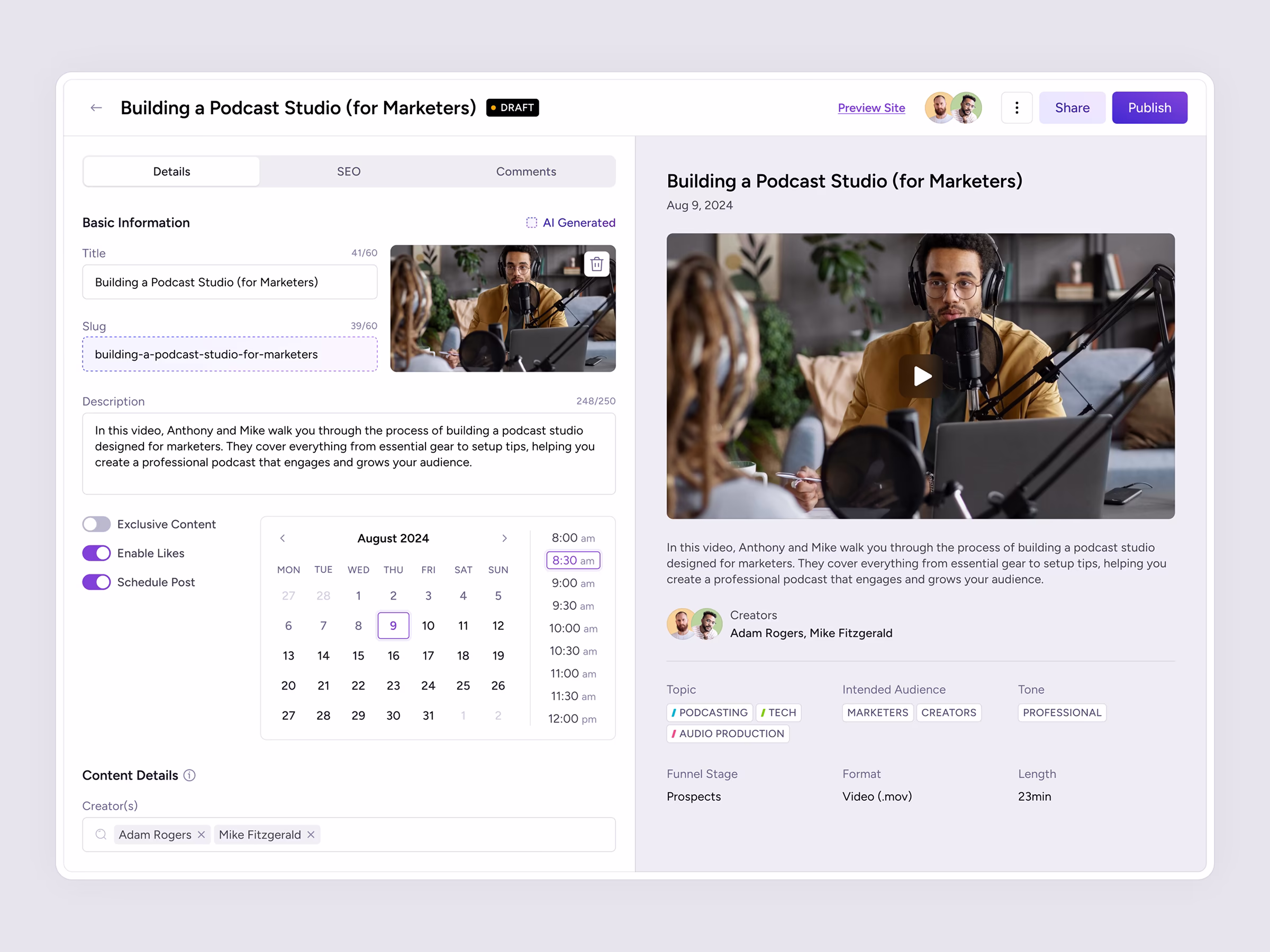Click the DRAFT status badge
The height and width of the screenshot is (952, 1270).
click(512, 108)
